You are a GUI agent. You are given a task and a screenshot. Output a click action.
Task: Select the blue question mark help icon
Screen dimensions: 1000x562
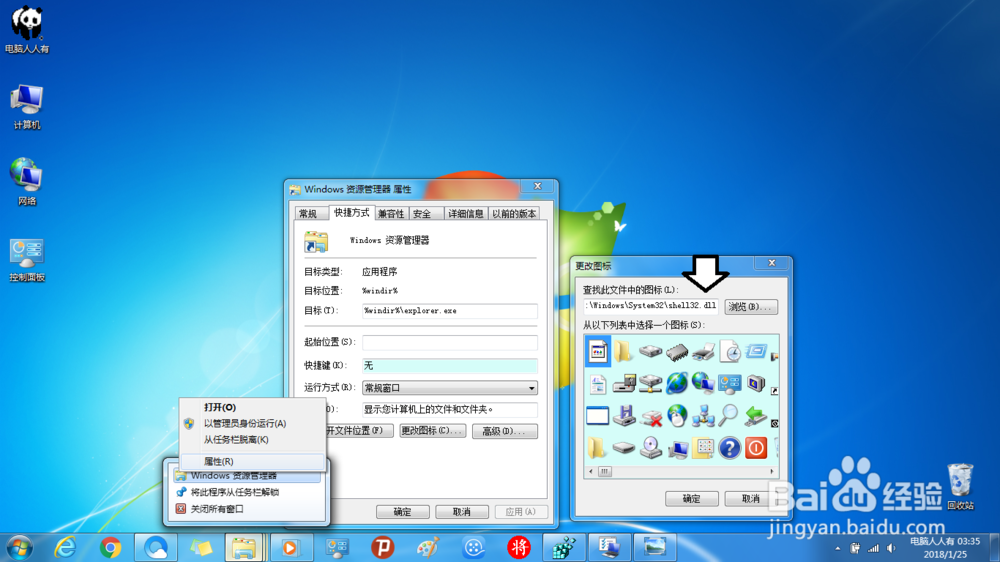(730, 448)
